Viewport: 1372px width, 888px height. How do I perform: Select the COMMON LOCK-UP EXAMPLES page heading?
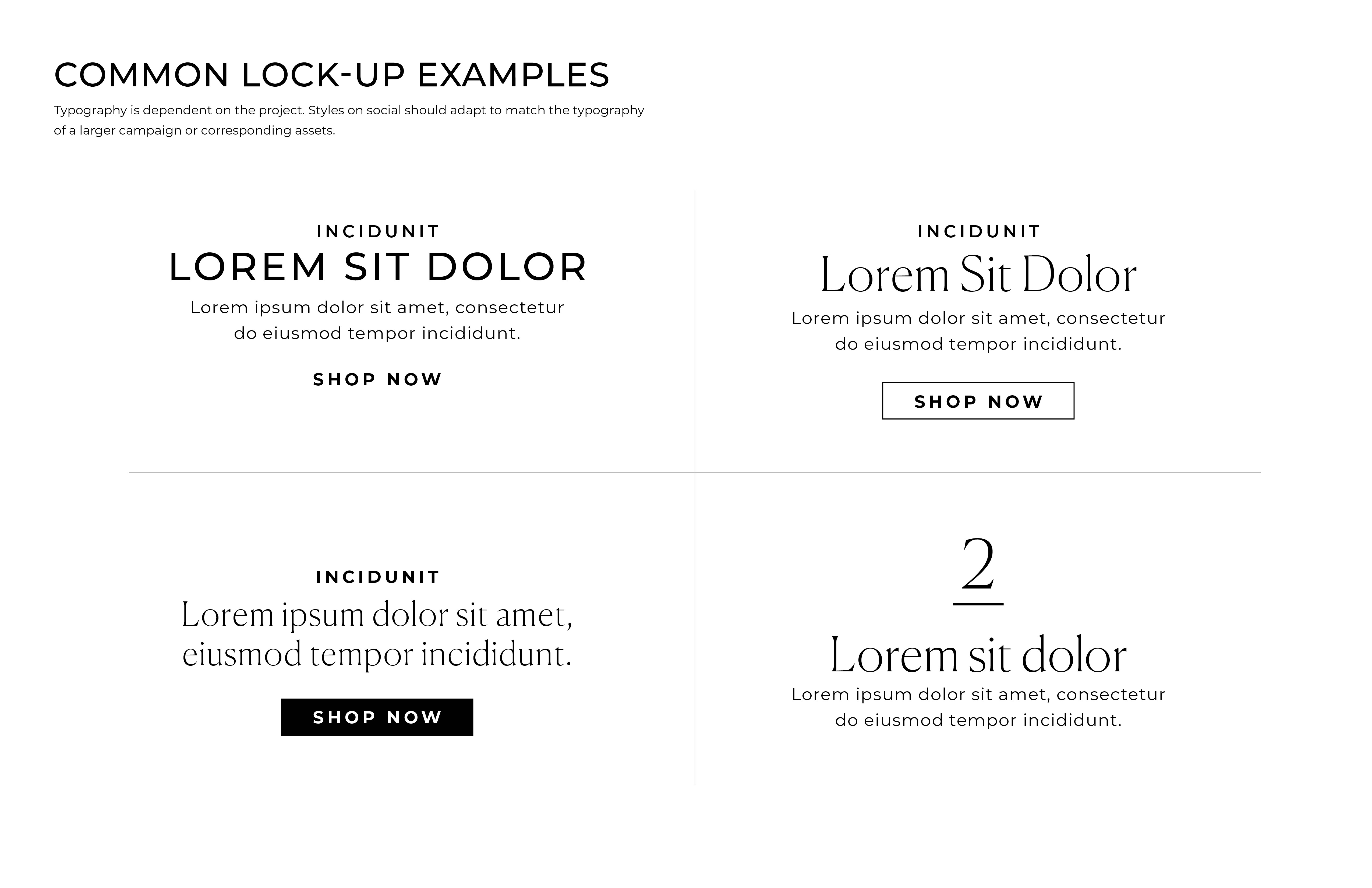pyautogui.click(x=331, y=75)
